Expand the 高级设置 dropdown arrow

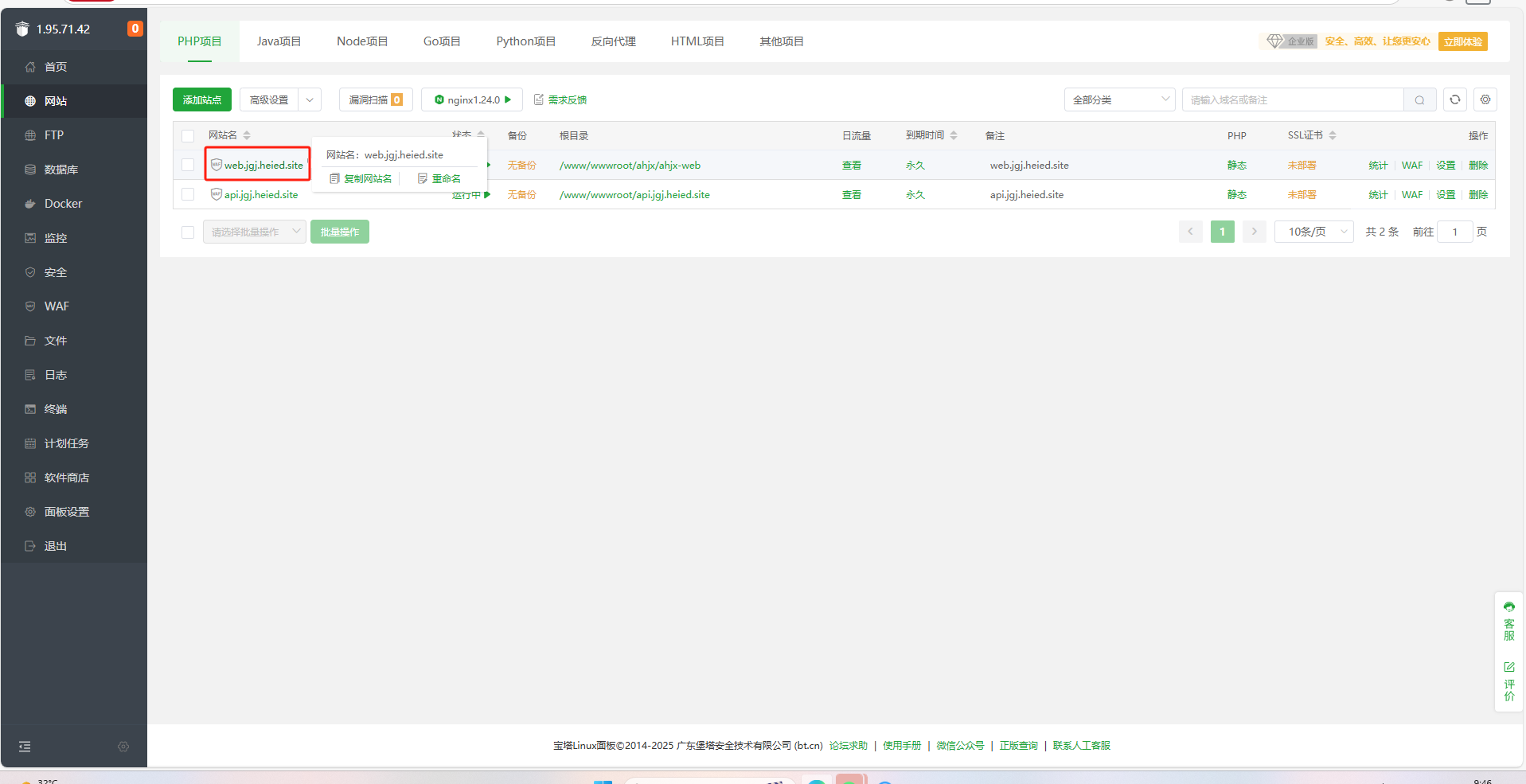tap(310, 99)
